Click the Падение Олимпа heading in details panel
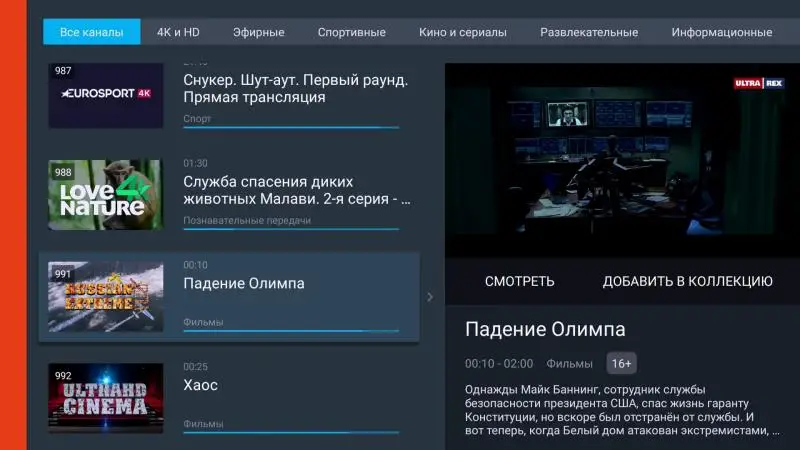Viewport: 800px width, 450px height. [545, 330]
